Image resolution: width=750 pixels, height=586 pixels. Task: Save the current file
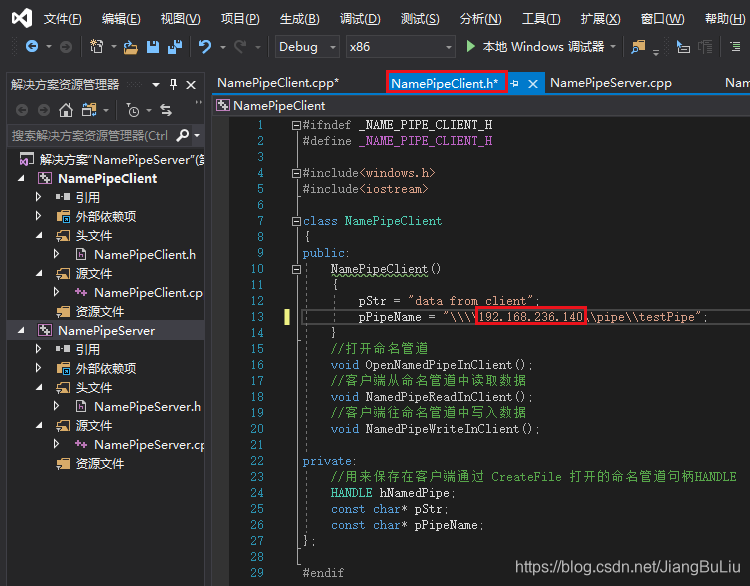[153, 46]
